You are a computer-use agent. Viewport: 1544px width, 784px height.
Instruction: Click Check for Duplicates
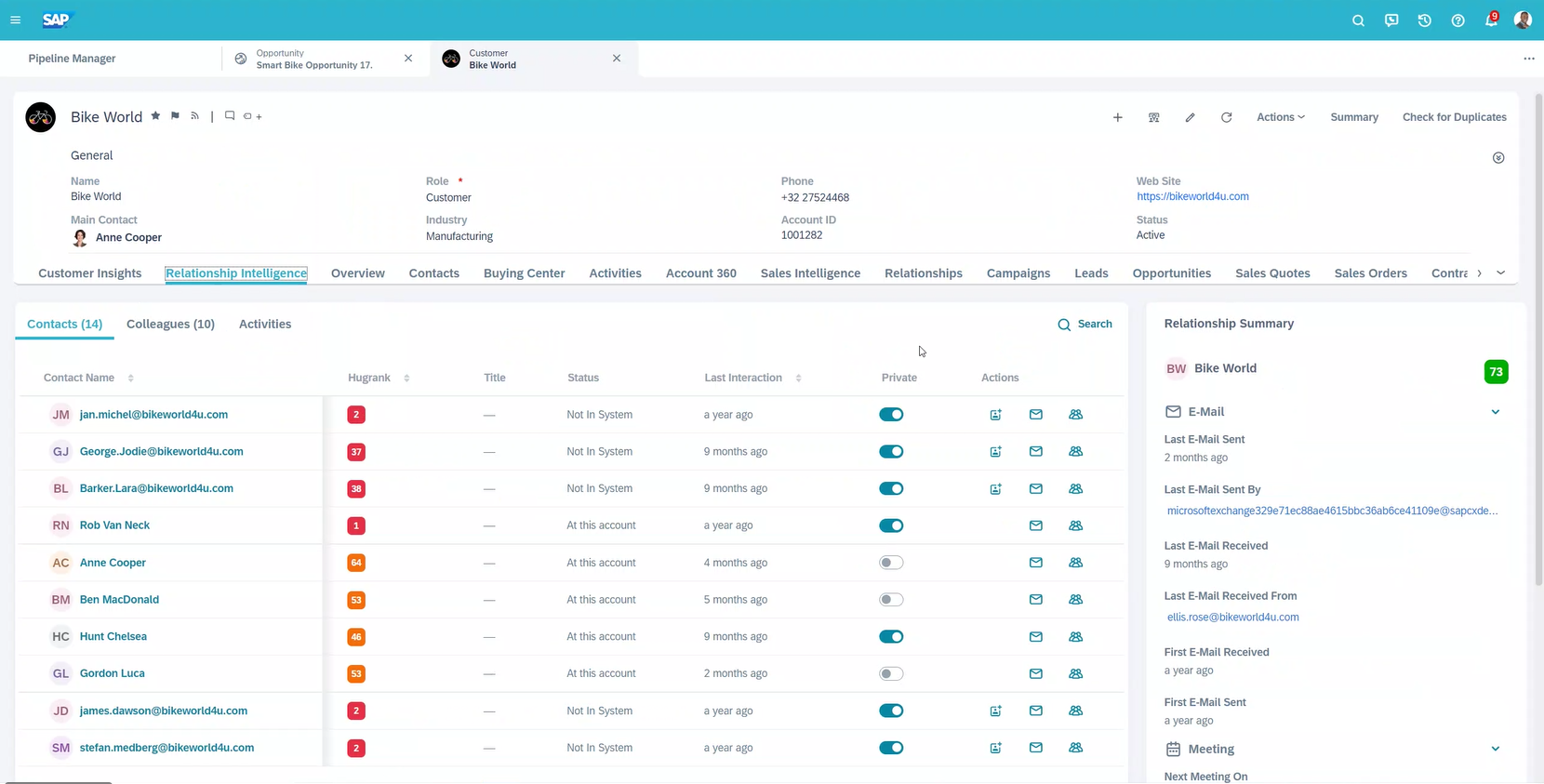(x=1455, y=117)
